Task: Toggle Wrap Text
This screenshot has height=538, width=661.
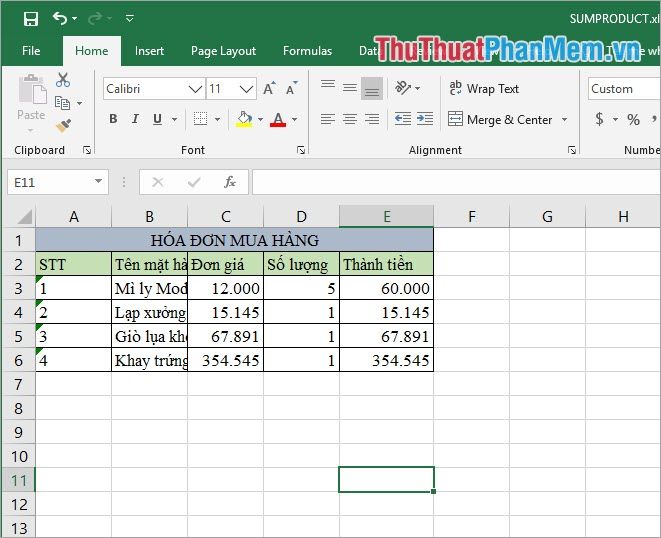Action: click(484, 89)
